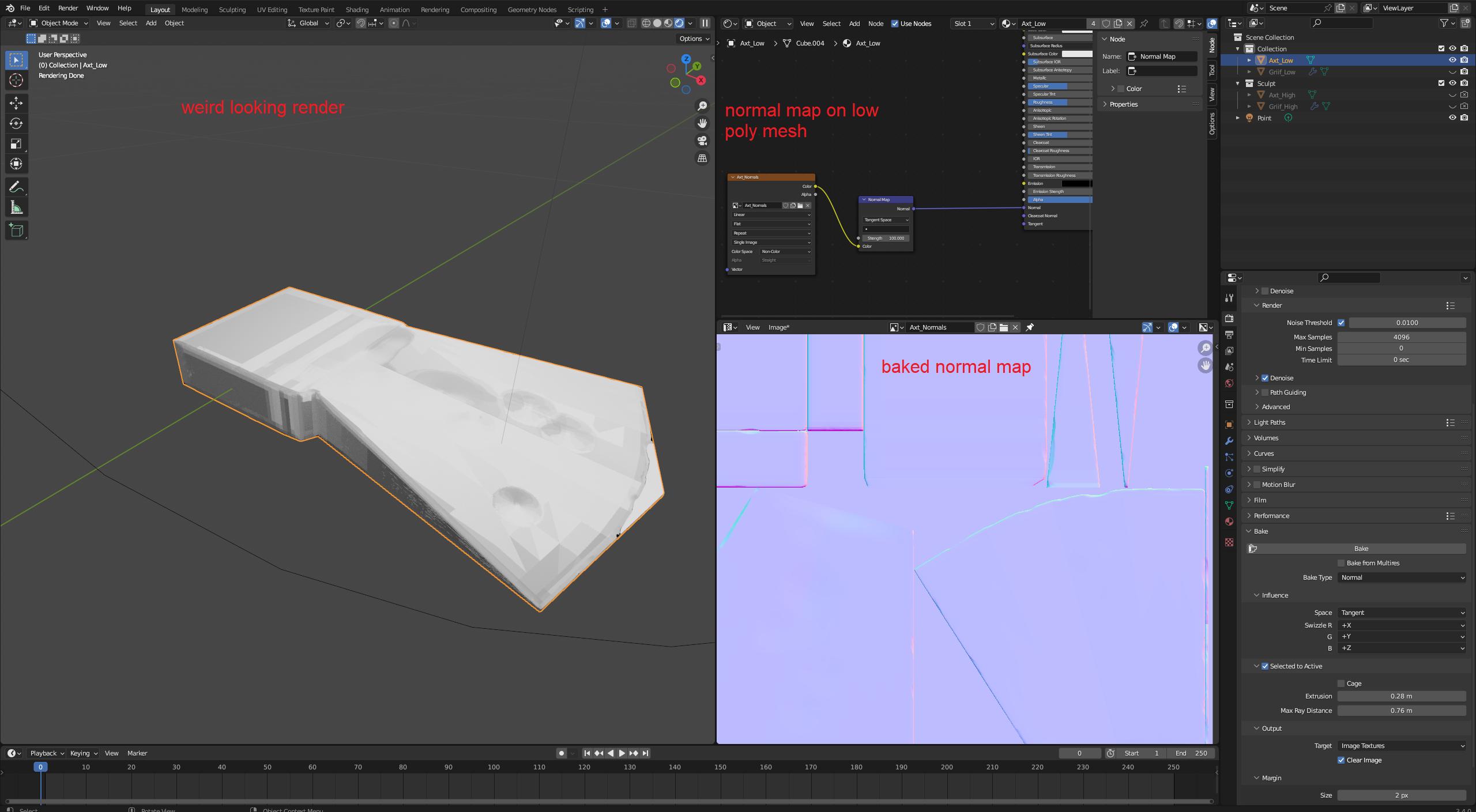Select the Sculpt mode tab

coord(231,9)
